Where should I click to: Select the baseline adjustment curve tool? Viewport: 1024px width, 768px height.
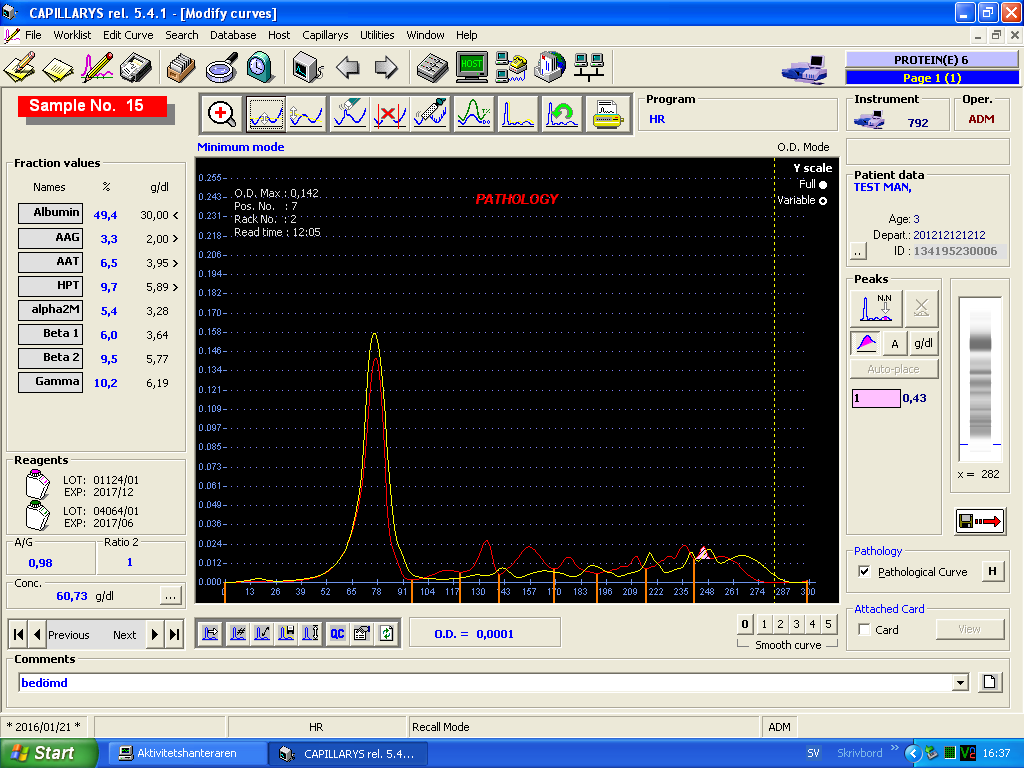(x=306, y=114)
